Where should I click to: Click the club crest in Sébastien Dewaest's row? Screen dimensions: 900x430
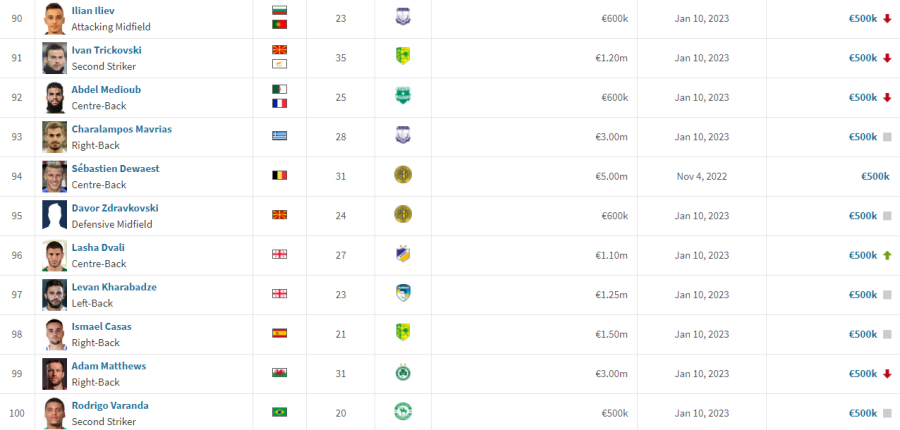point(403,175)
